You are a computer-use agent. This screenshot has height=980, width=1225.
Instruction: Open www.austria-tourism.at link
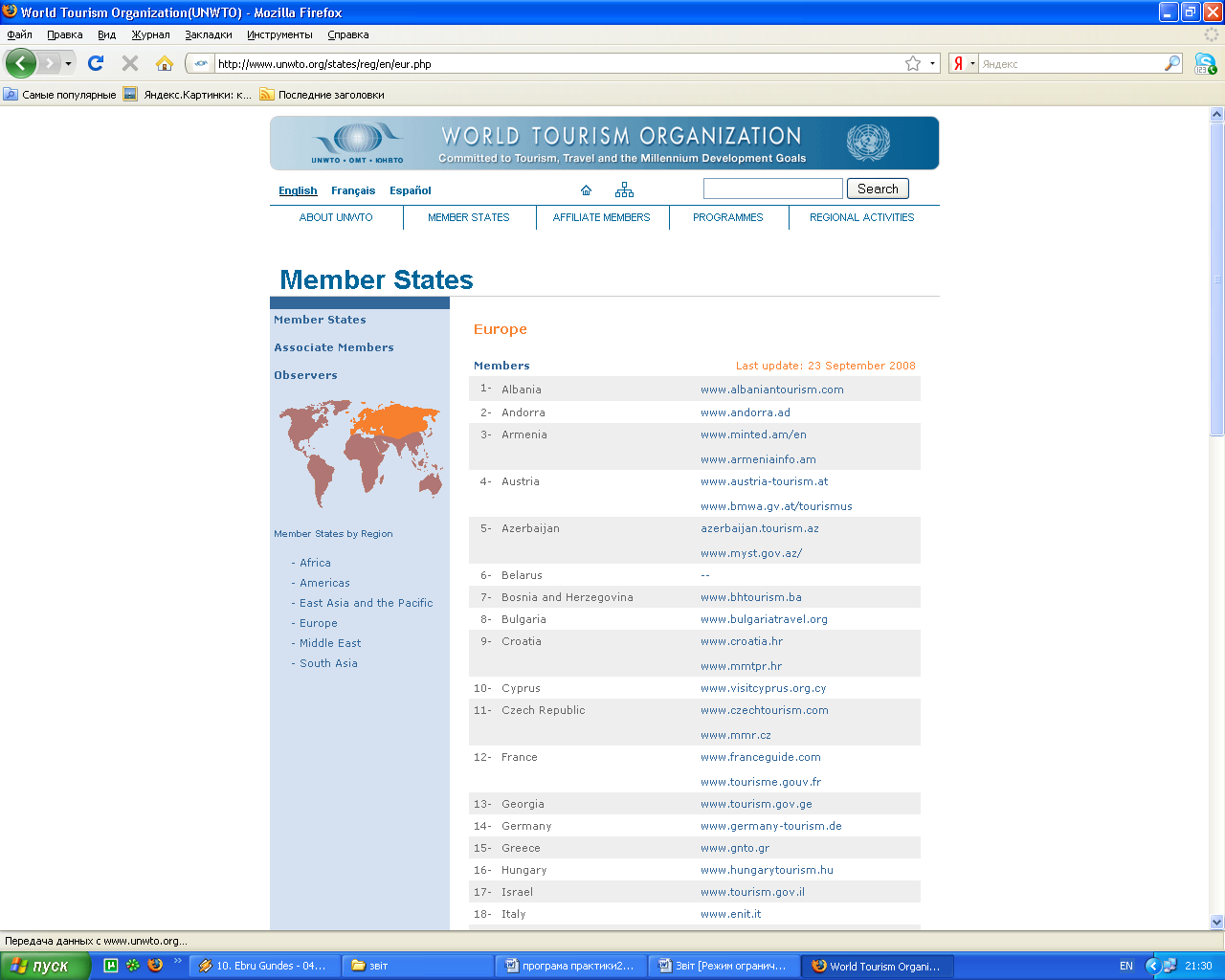click(x=765, y=481)
